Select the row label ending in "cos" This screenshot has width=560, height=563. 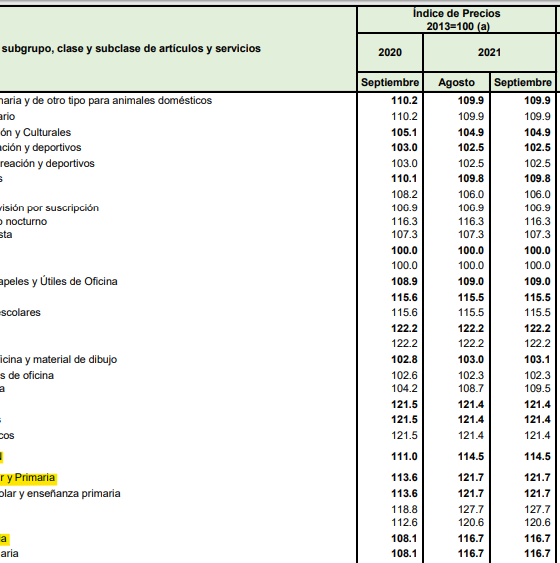coord(7,436)
